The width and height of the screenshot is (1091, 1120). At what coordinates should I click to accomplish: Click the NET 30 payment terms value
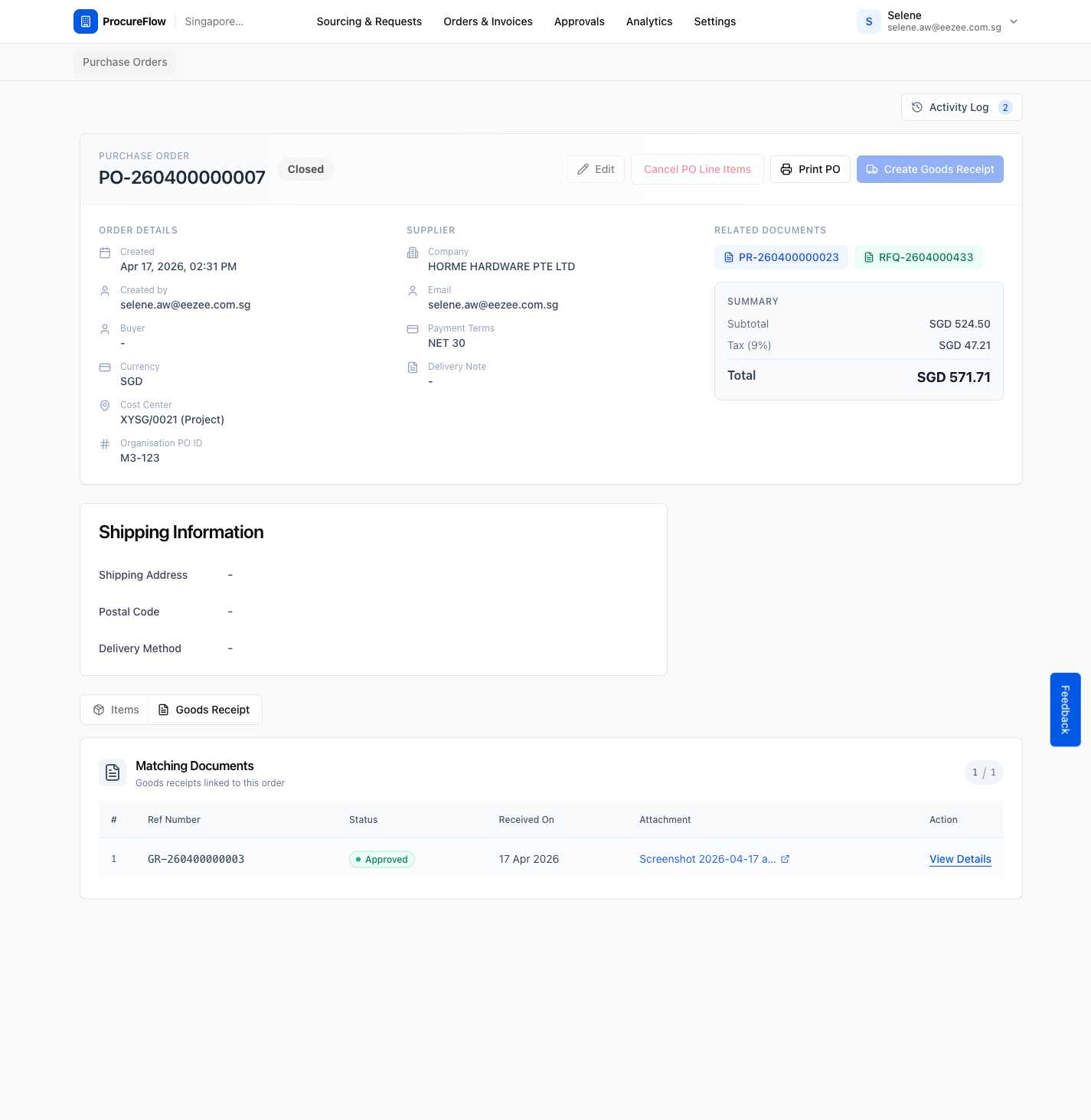(x=446, y=343)
